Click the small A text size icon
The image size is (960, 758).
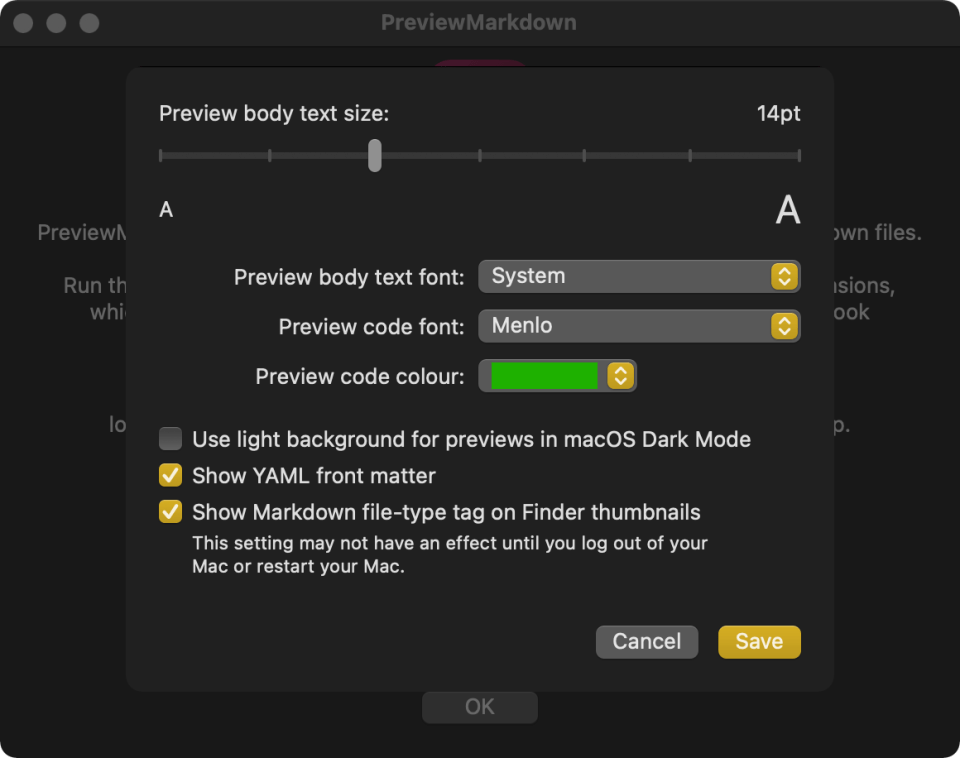click(x=166, y=210)
